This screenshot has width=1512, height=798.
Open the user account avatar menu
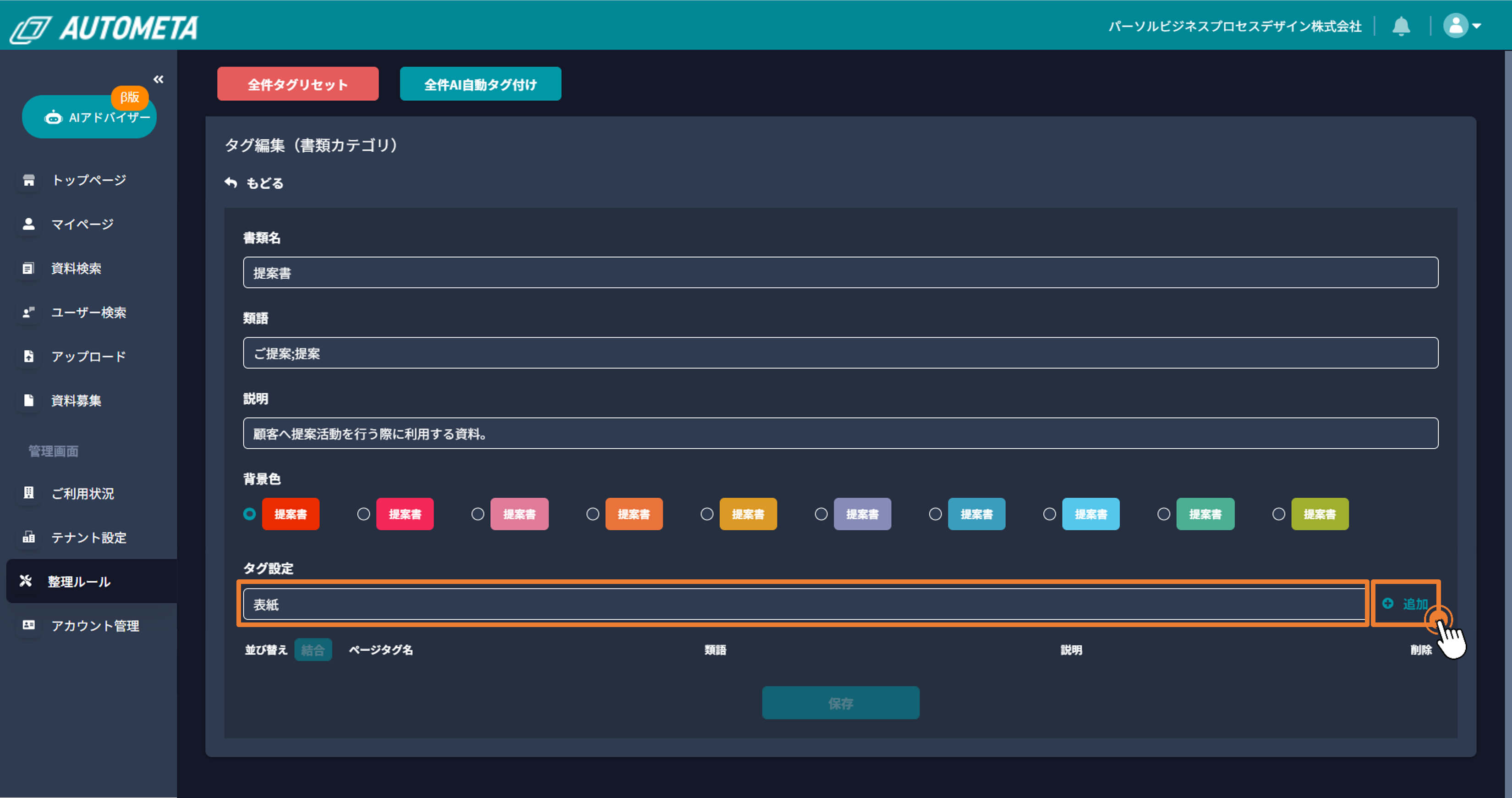1462,26
